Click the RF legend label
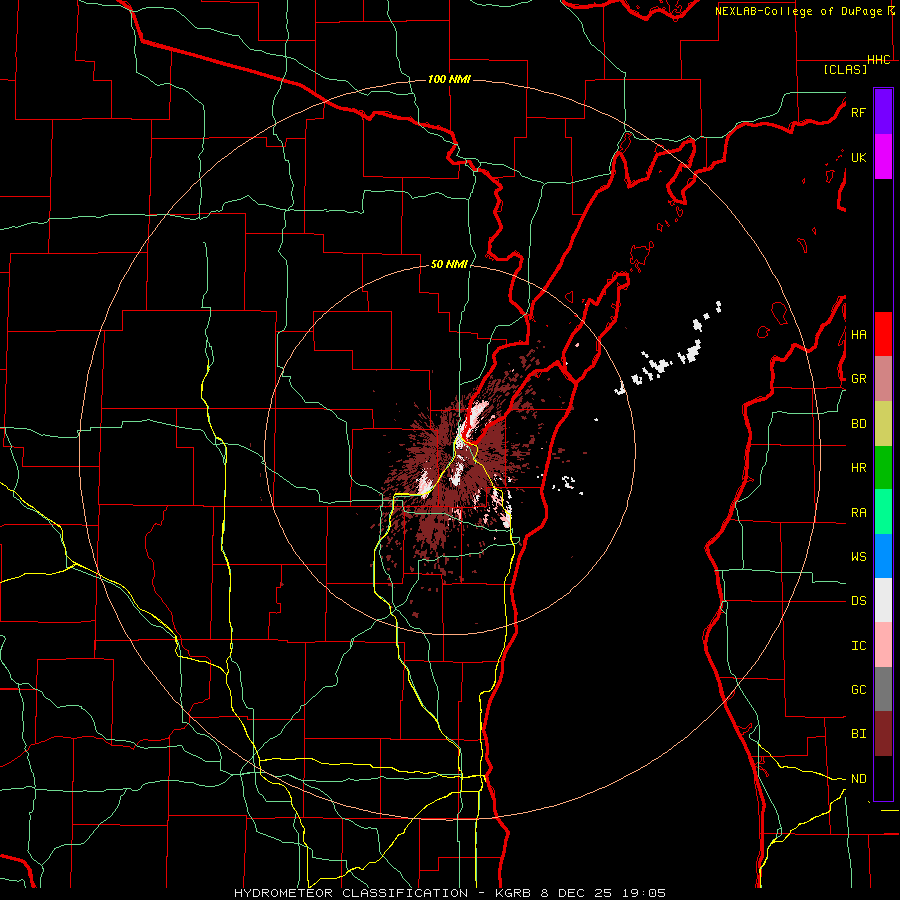This screenshot has height=900, width=900. point(858,112)
